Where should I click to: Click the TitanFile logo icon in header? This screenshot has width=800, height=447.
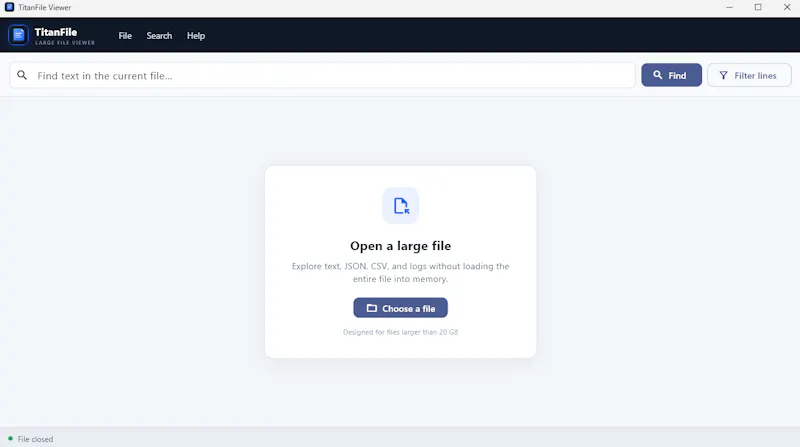click(x=18, y=35)
